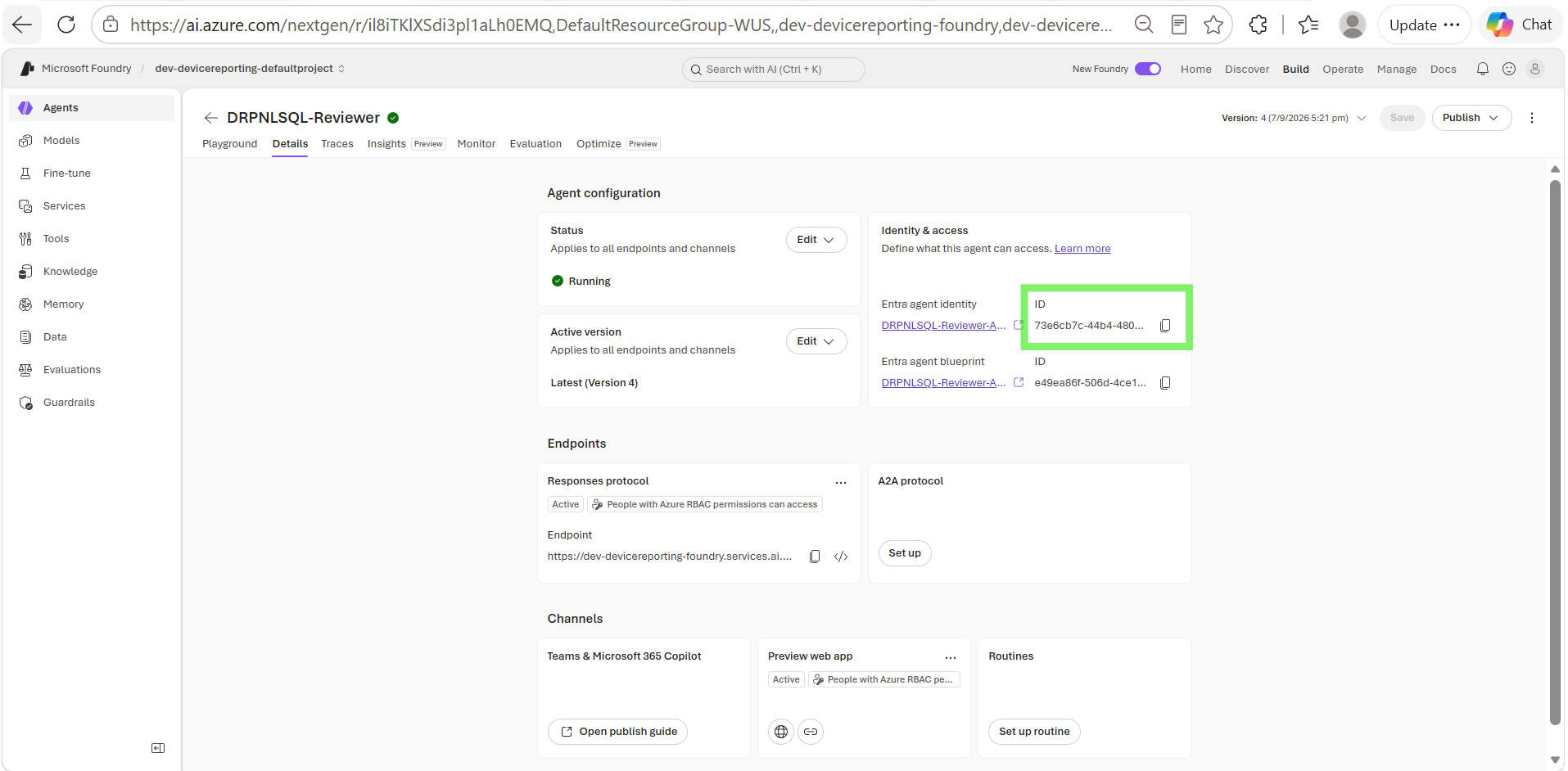The width and height of the screenshot is (1568, 771).
Task: Switch to the Playground tab
Action: (x=229, y=144)
